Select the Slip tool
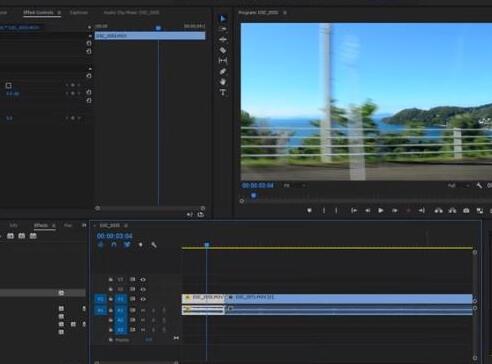The image size is (492, 364). pos(223,61)
